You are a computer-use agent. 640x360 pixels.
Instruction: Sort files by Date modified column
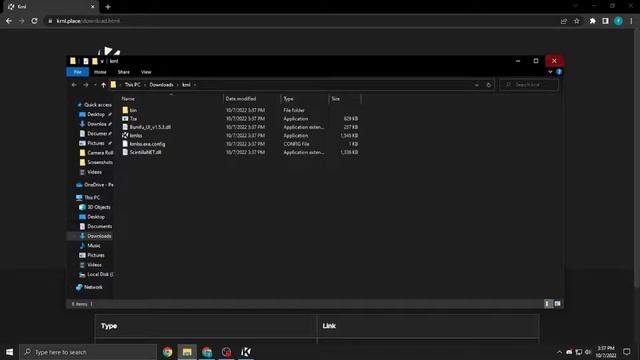point(251,99)
